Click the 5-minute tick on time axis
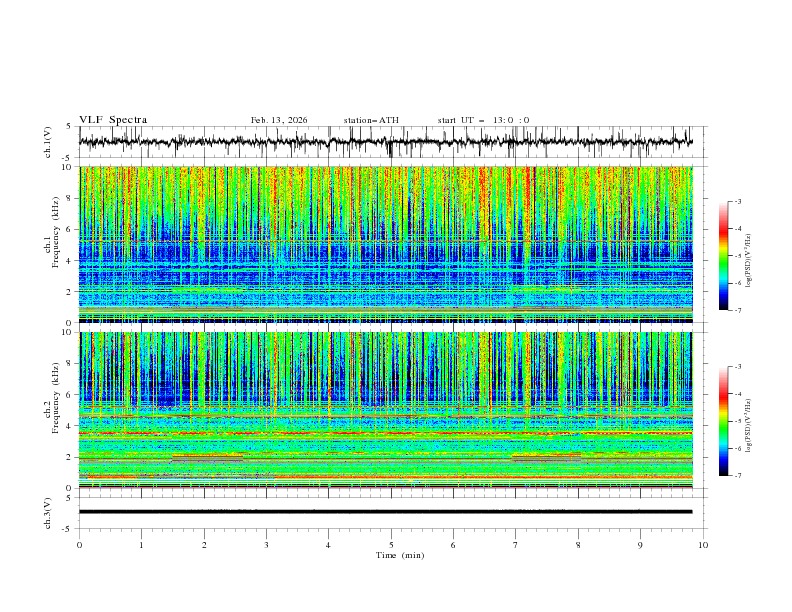 [x=391, y=545]
